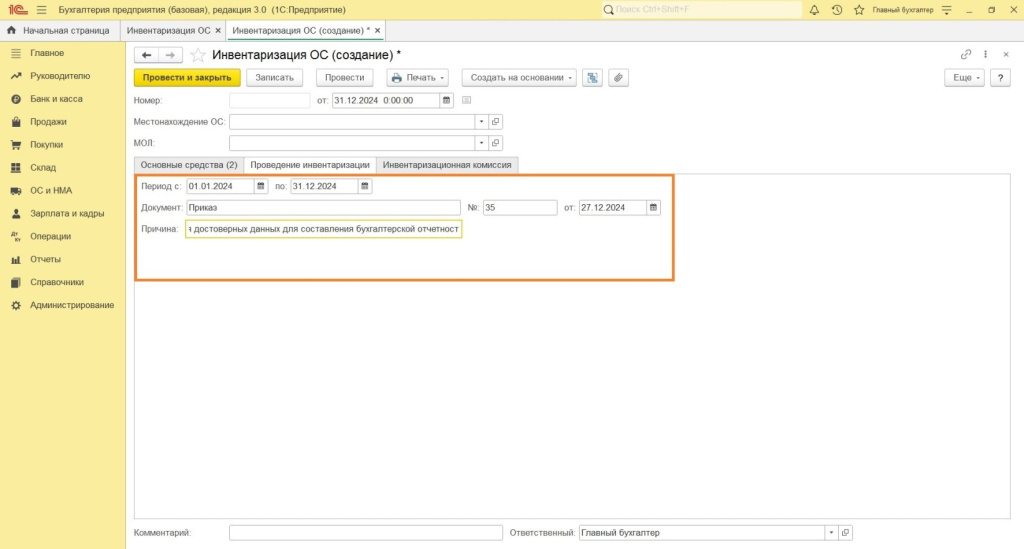Open the 'Местонахождение ОС' item card button
Viewport: 1024px width, 549px height.
(496, 121)
